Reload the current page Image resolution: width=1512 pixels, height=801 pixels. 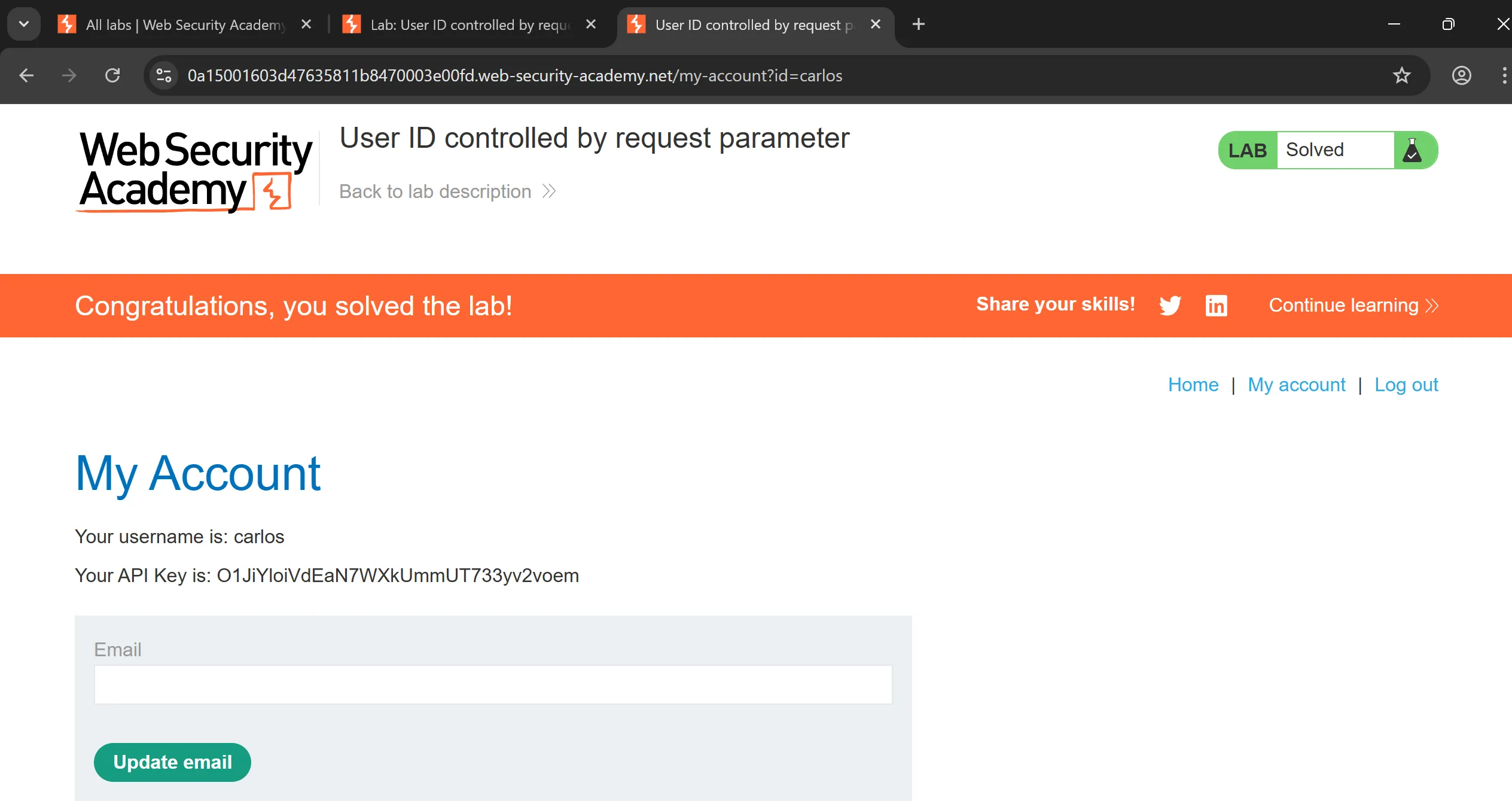pos(112,75)
